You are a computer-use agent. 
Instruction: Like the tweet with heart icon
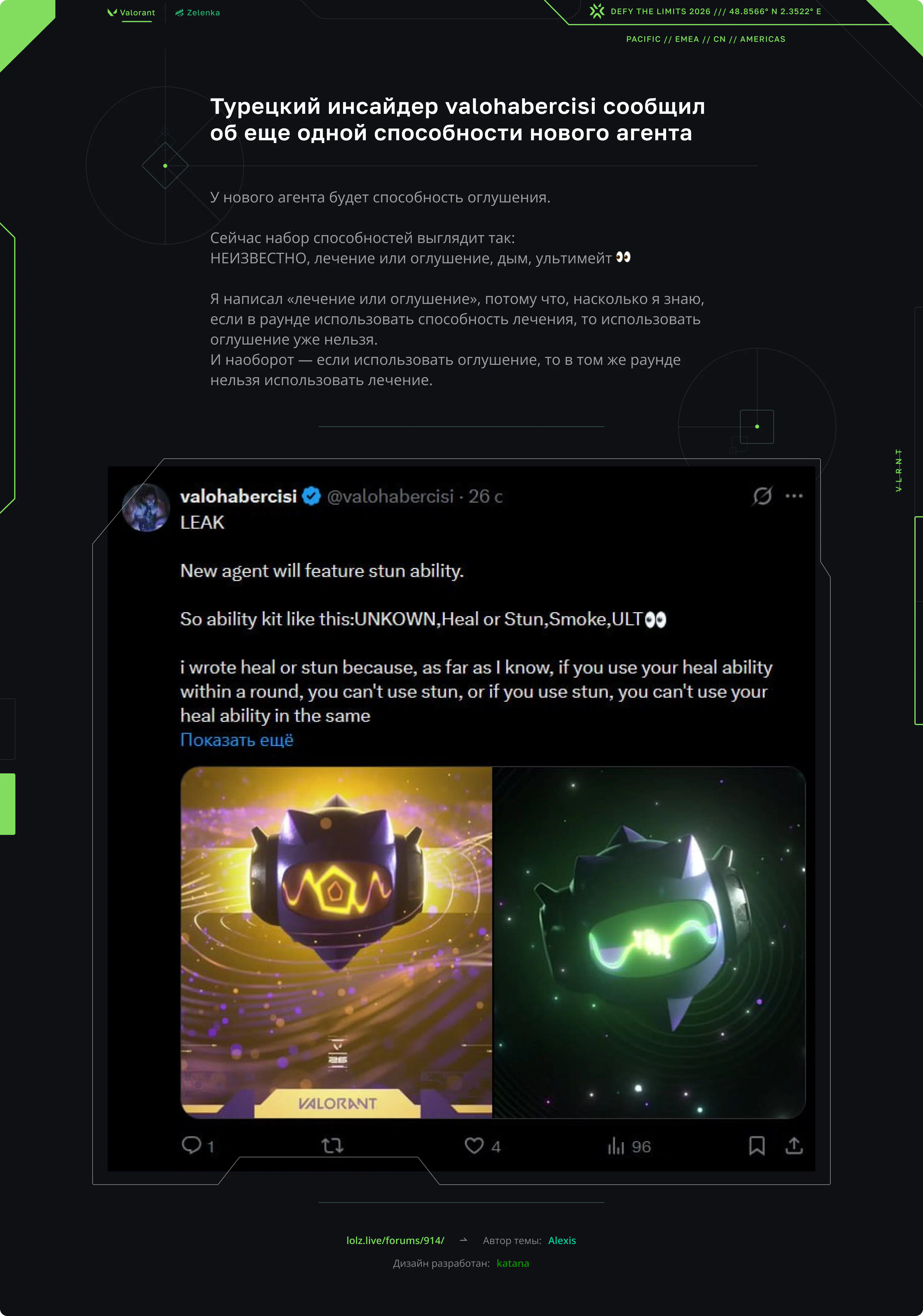pos(474,1145)
